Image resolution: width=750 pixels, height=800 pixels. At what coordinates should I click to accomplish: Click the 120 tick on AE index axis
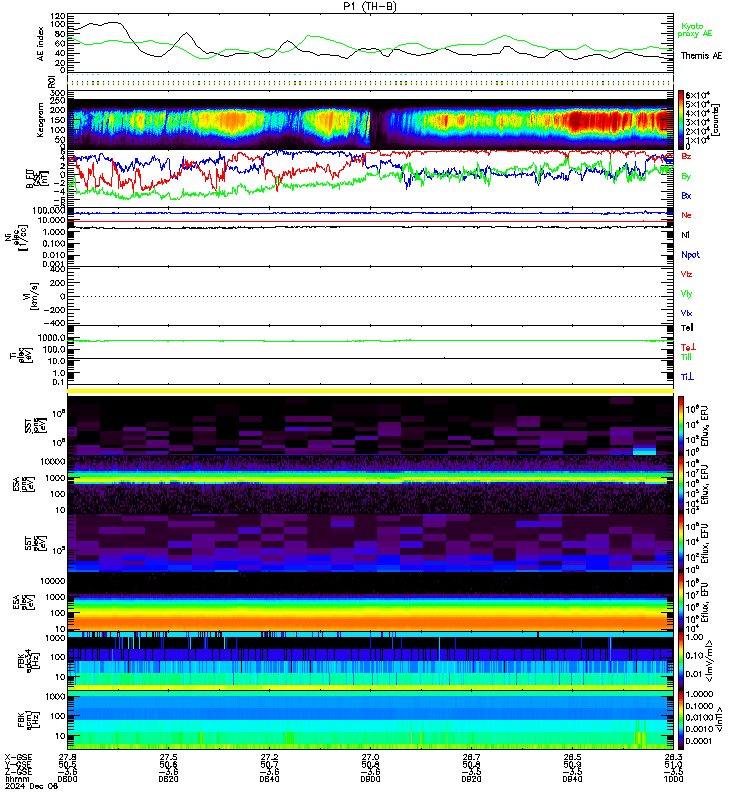pyautogui.click(x=59, y=17)
